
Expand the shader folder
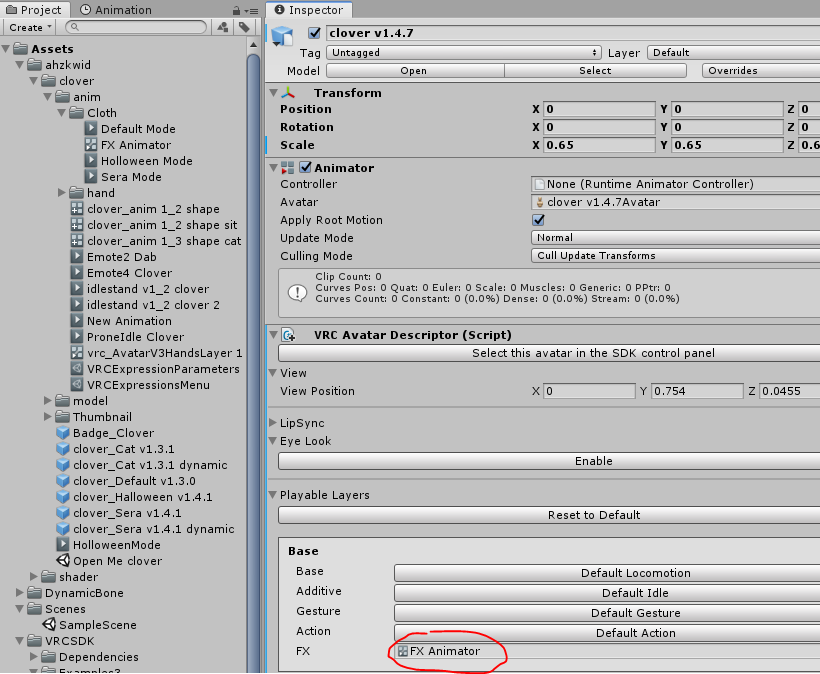34,577
